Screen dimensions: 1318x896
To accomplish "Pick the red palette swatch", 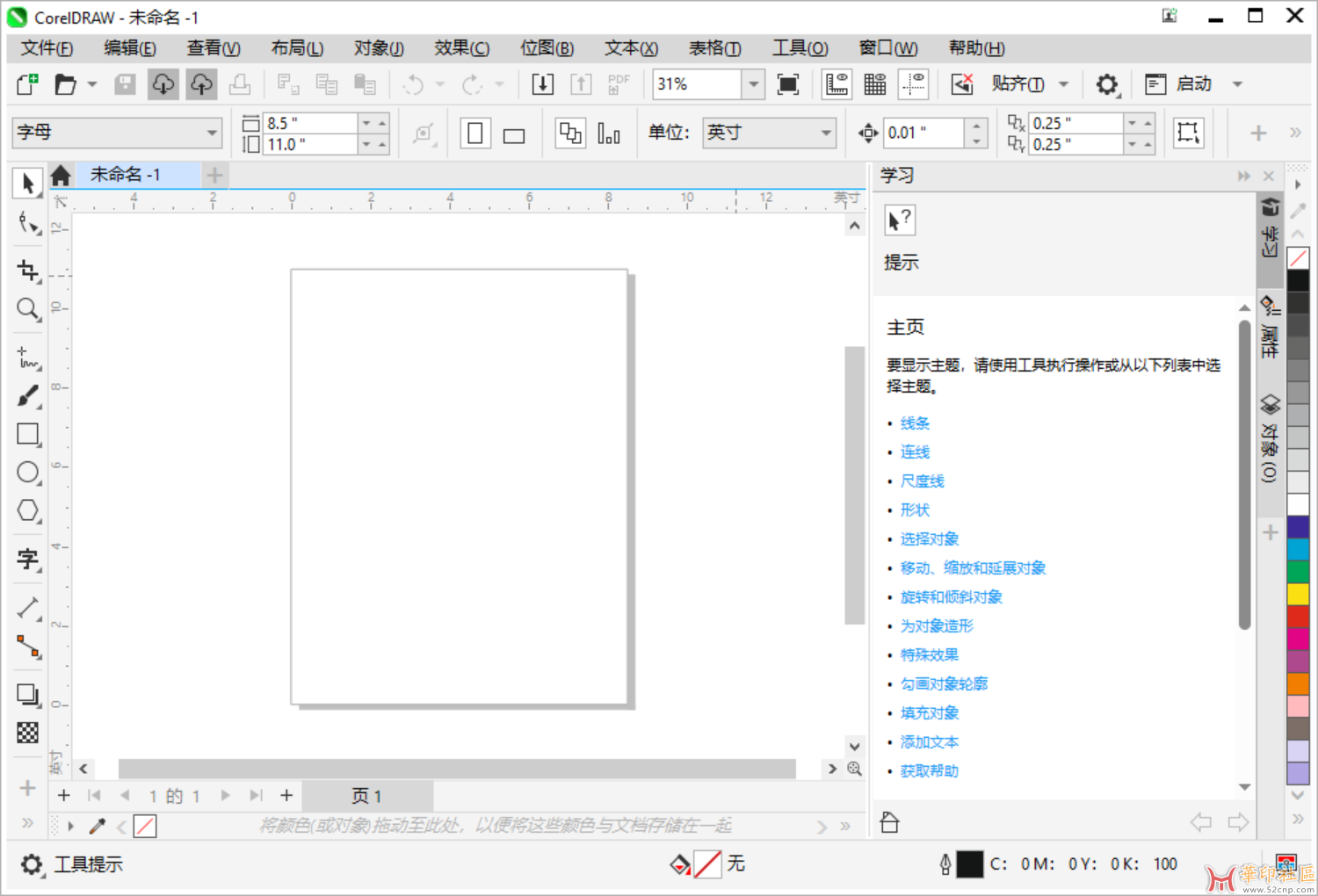I will tap(1298, 617).
